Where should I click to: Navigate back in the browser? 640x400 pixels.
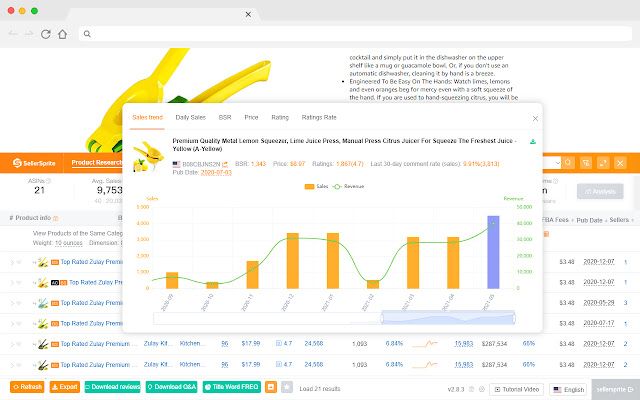click(13, 34)
